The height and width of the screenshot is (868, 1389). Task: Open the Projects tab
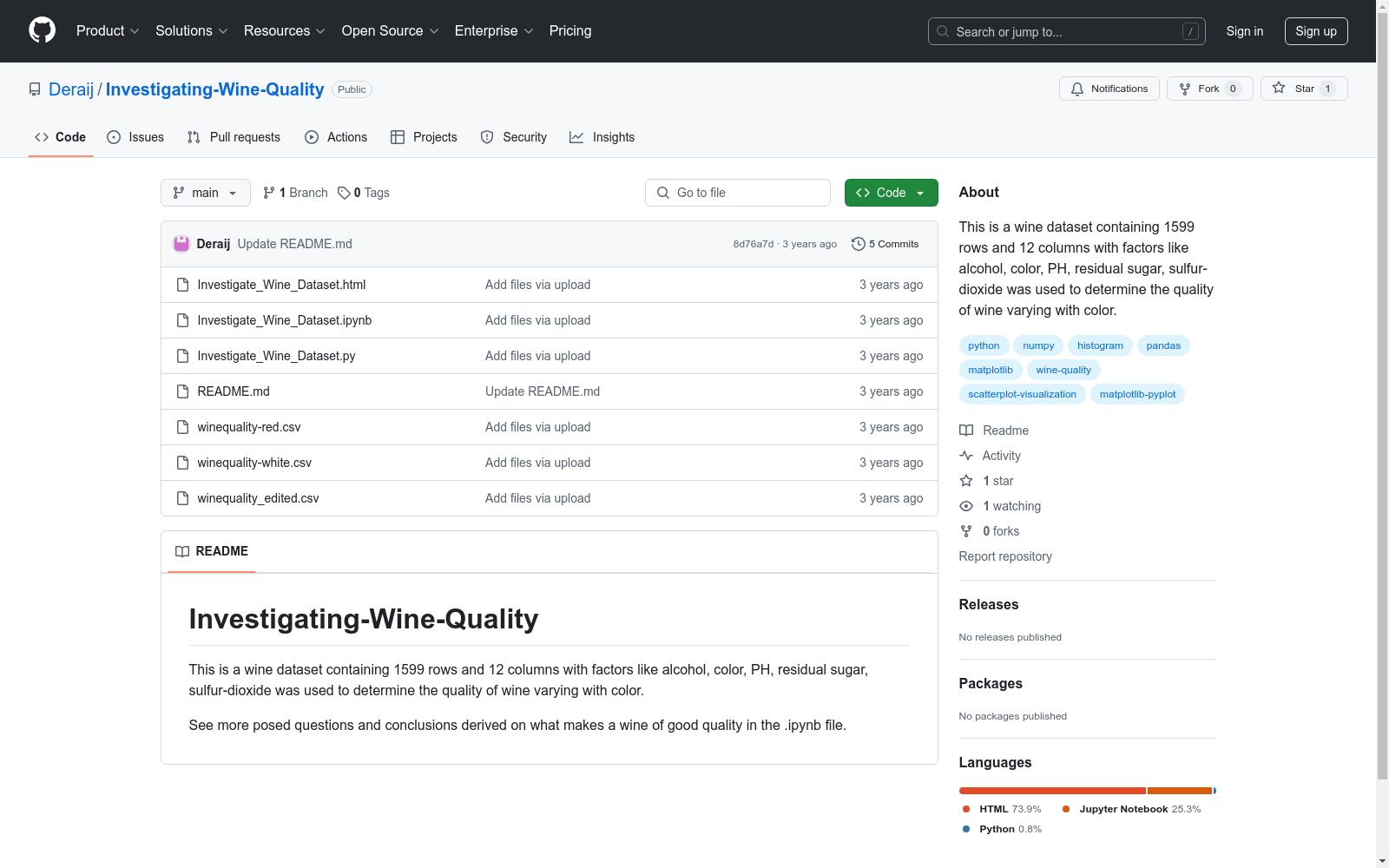[424, 137]
